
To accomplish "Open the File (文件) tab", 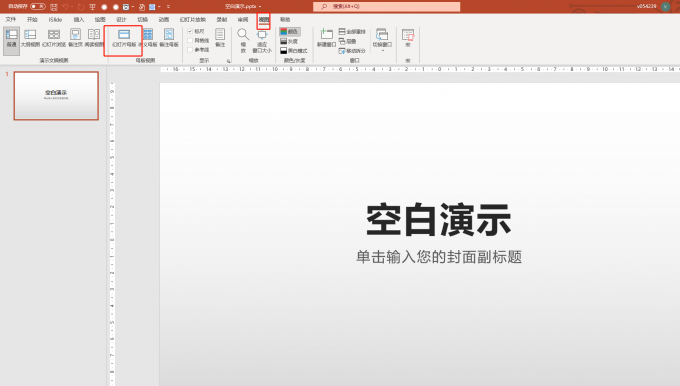I will [11, 20].
